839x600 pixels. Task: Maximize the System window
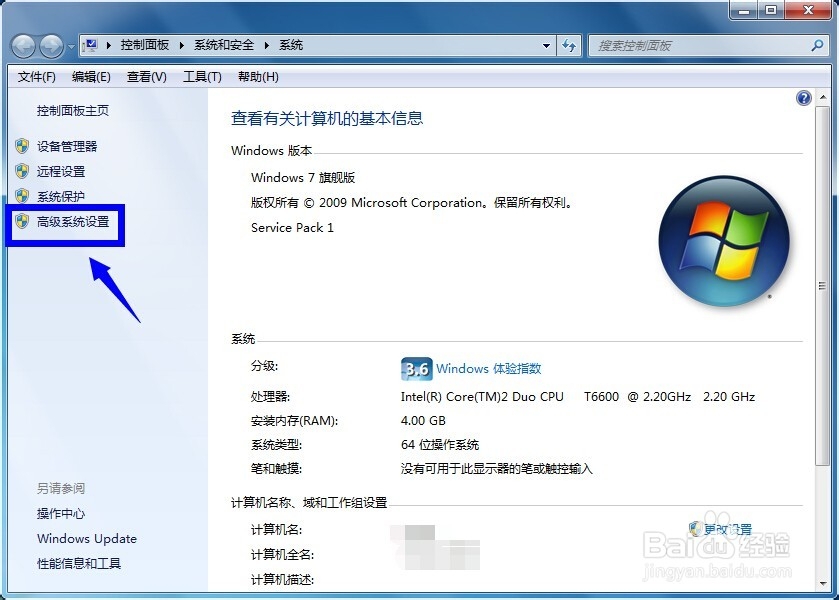click(771, 10)
